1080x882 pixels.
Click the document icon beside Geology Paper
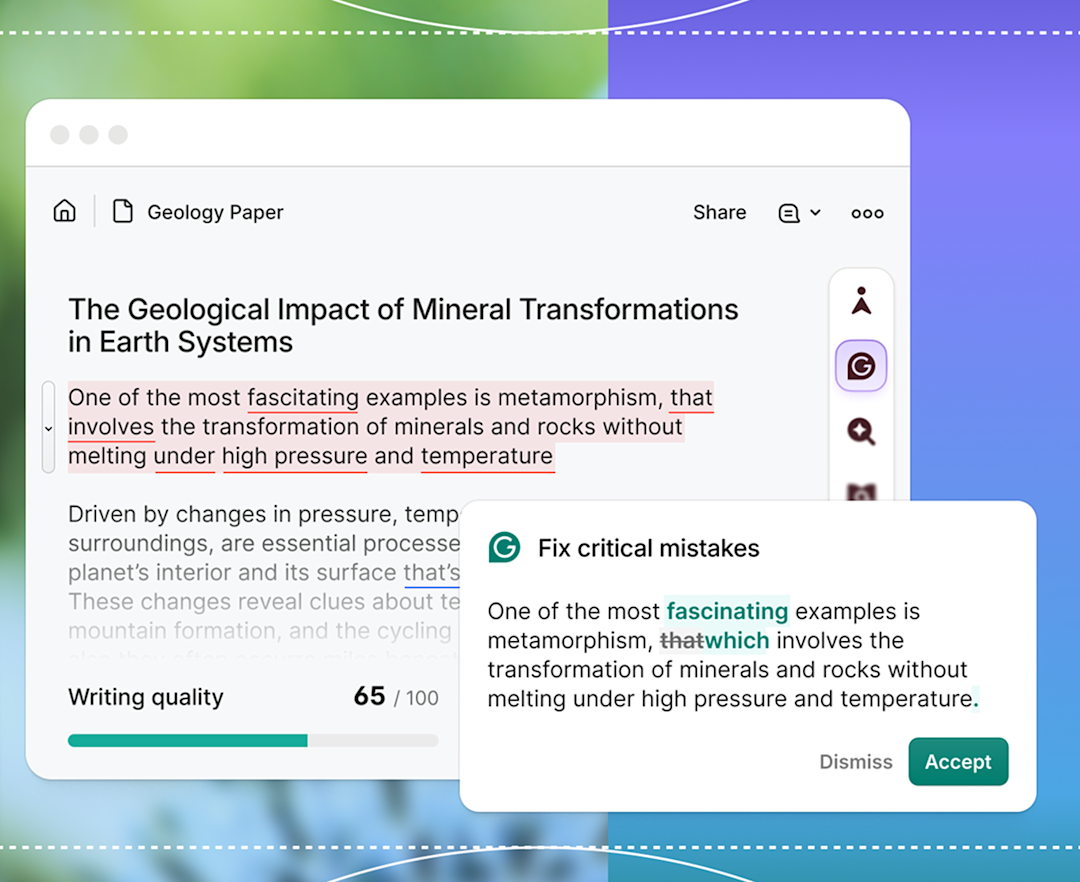122,211
